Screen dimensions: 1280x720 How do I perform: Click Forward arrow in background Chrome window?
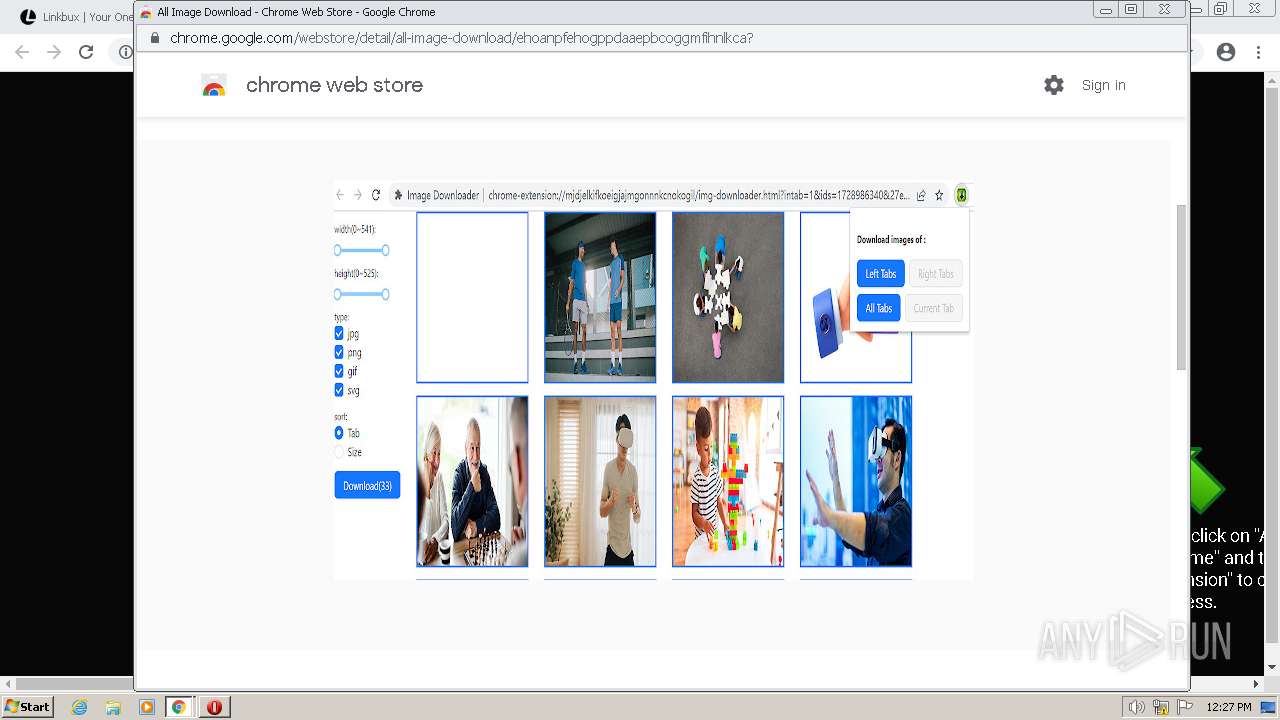(x=54, y=52)
